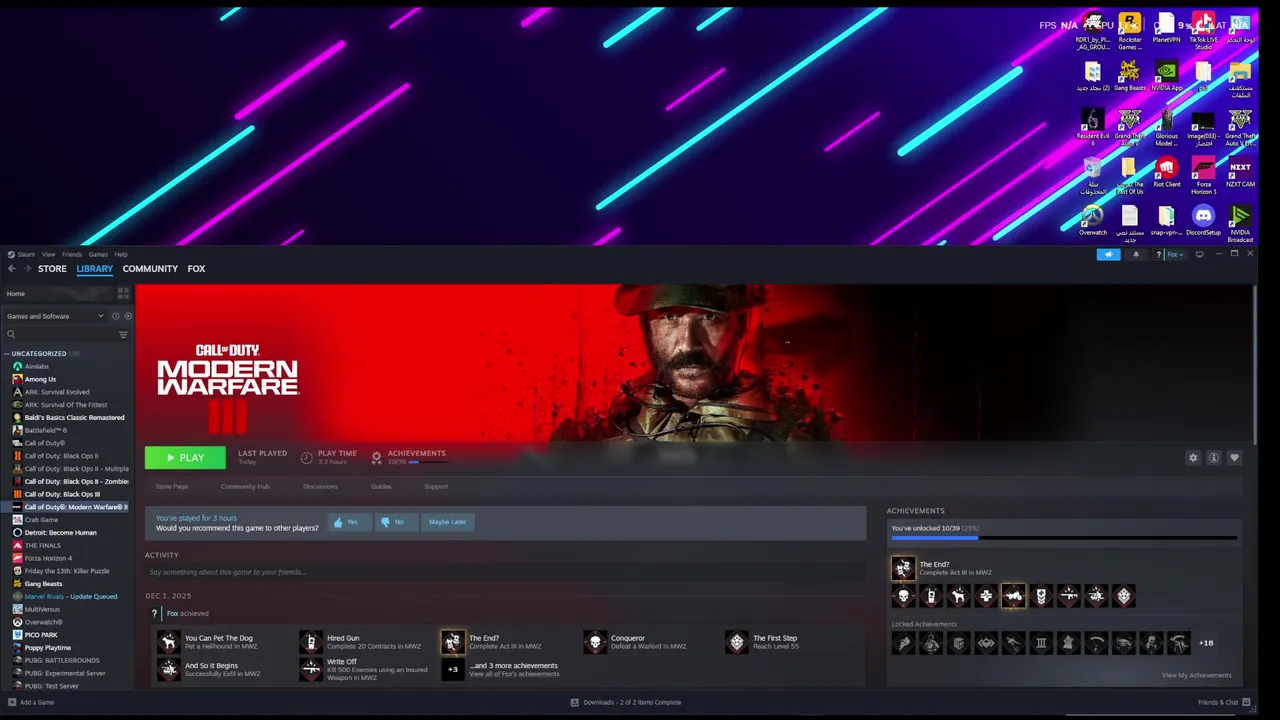Go to the COMMUNITY tab
Viewport: 1280px width, 720px height.
pos(150,269)
